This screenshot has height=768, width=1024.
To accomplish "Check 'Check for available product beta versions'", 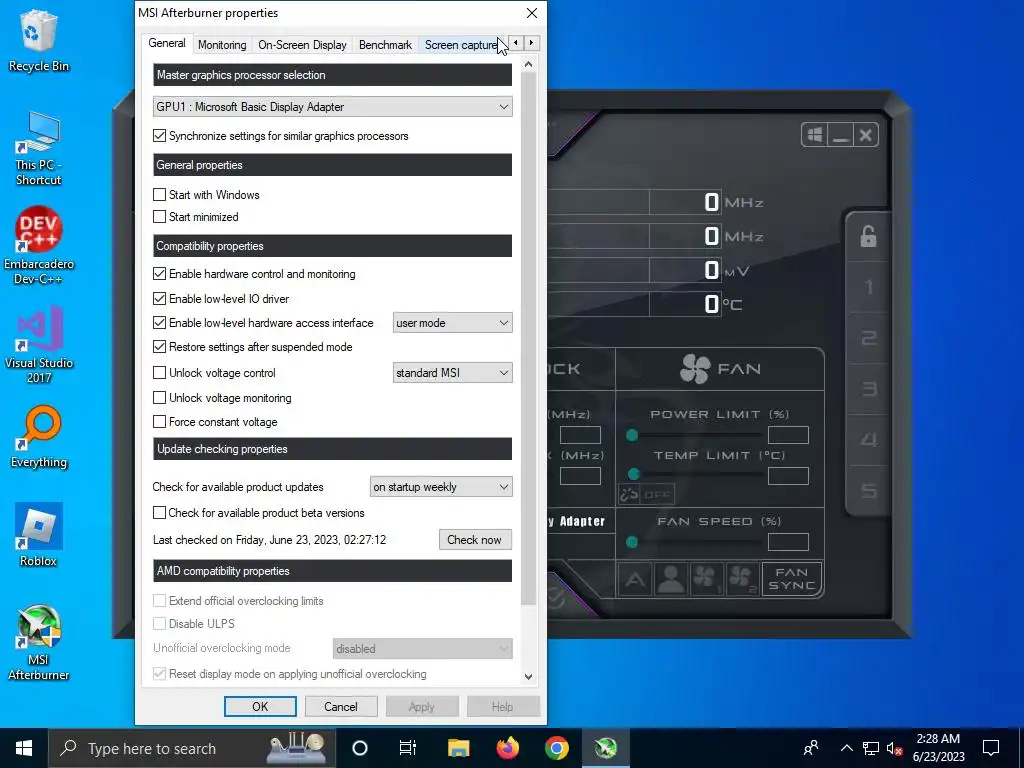I will (x=159, y=513).
